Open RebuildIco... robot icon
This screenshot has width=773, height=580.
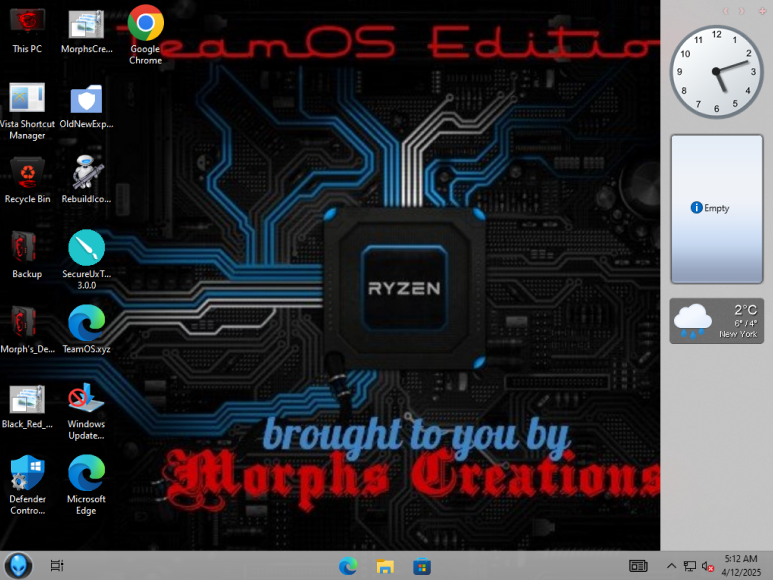[x=86, y=180]
